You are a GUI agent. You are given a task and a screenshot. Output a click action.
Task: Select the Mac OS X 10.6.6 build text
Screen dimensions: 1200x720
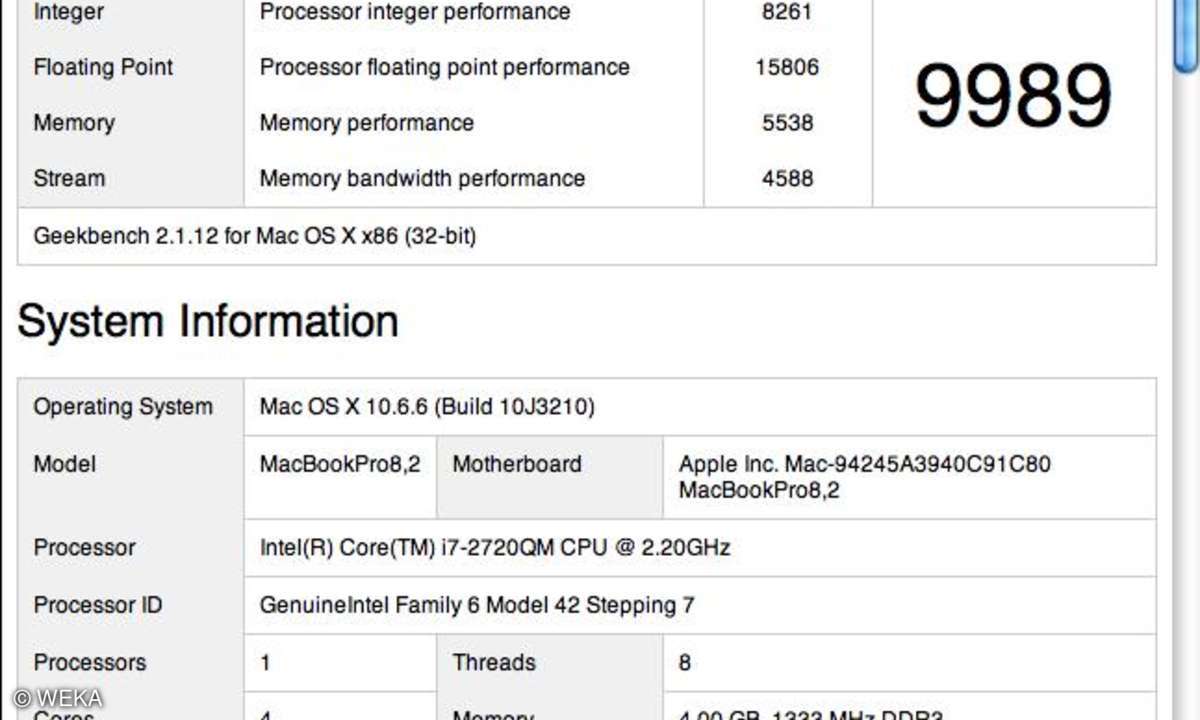click(x=427, y=407)
